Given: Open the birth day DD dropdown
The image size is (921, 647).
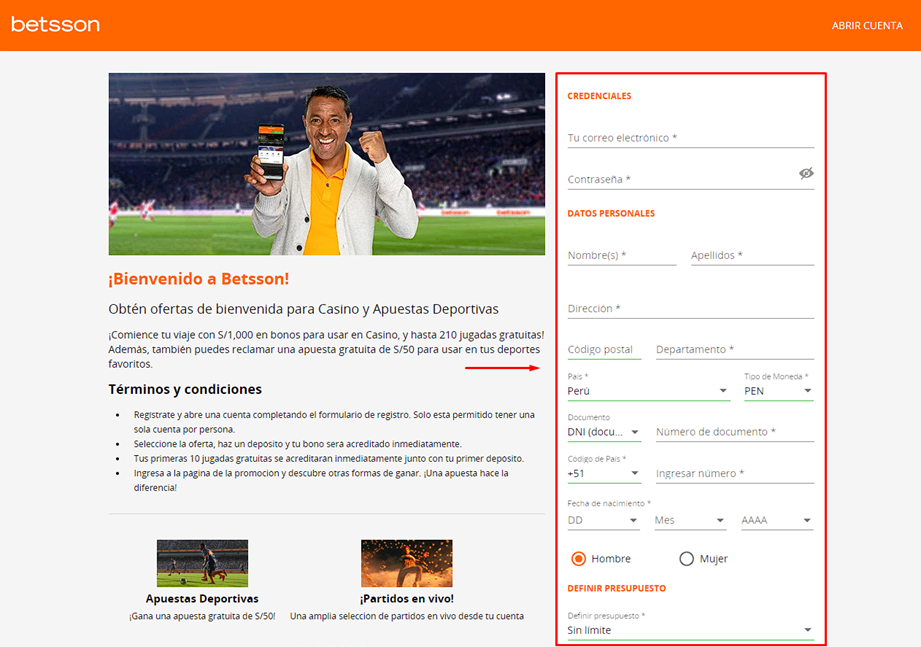Looking at the screenshot, I should [604, 520].
